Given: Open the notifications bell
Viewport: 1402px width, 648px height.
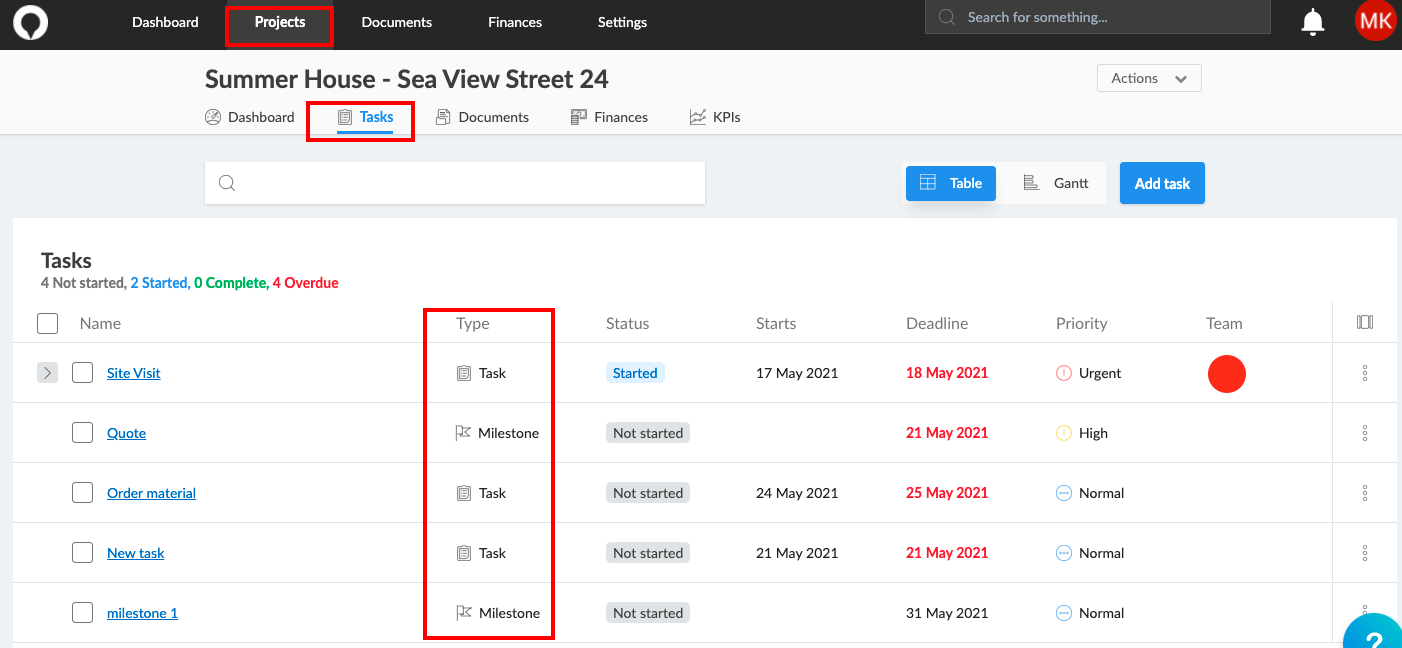Looking at the screenshot, I should click(x=1312, y=22).
